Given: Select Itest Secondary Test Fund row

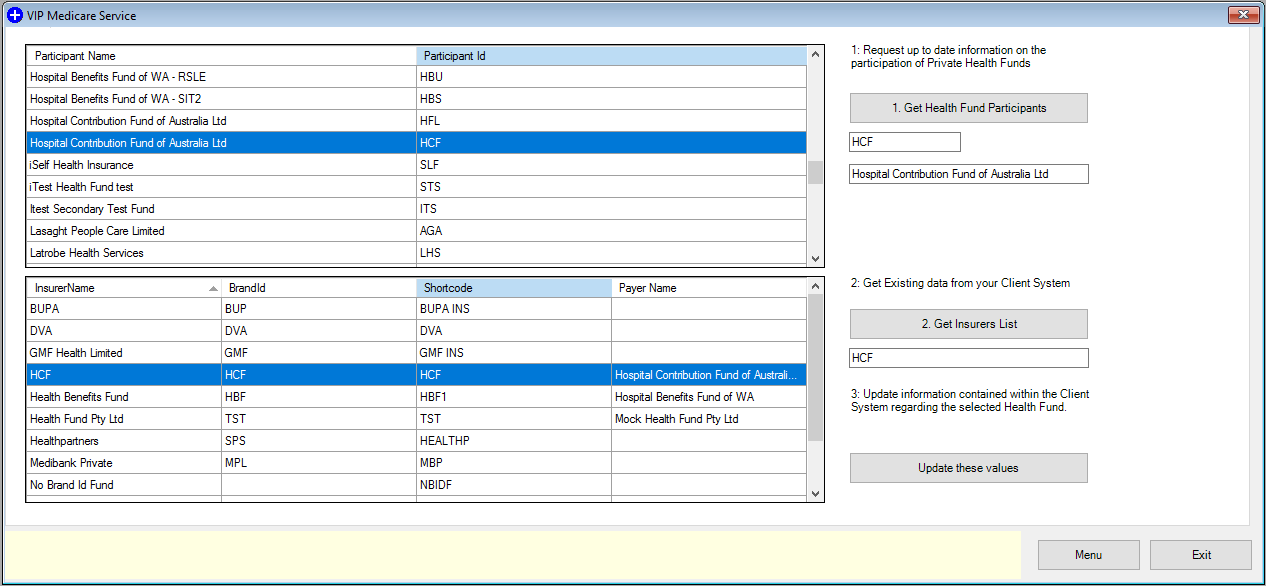Looking at the screenshot, I should click(x=416, y=209).
